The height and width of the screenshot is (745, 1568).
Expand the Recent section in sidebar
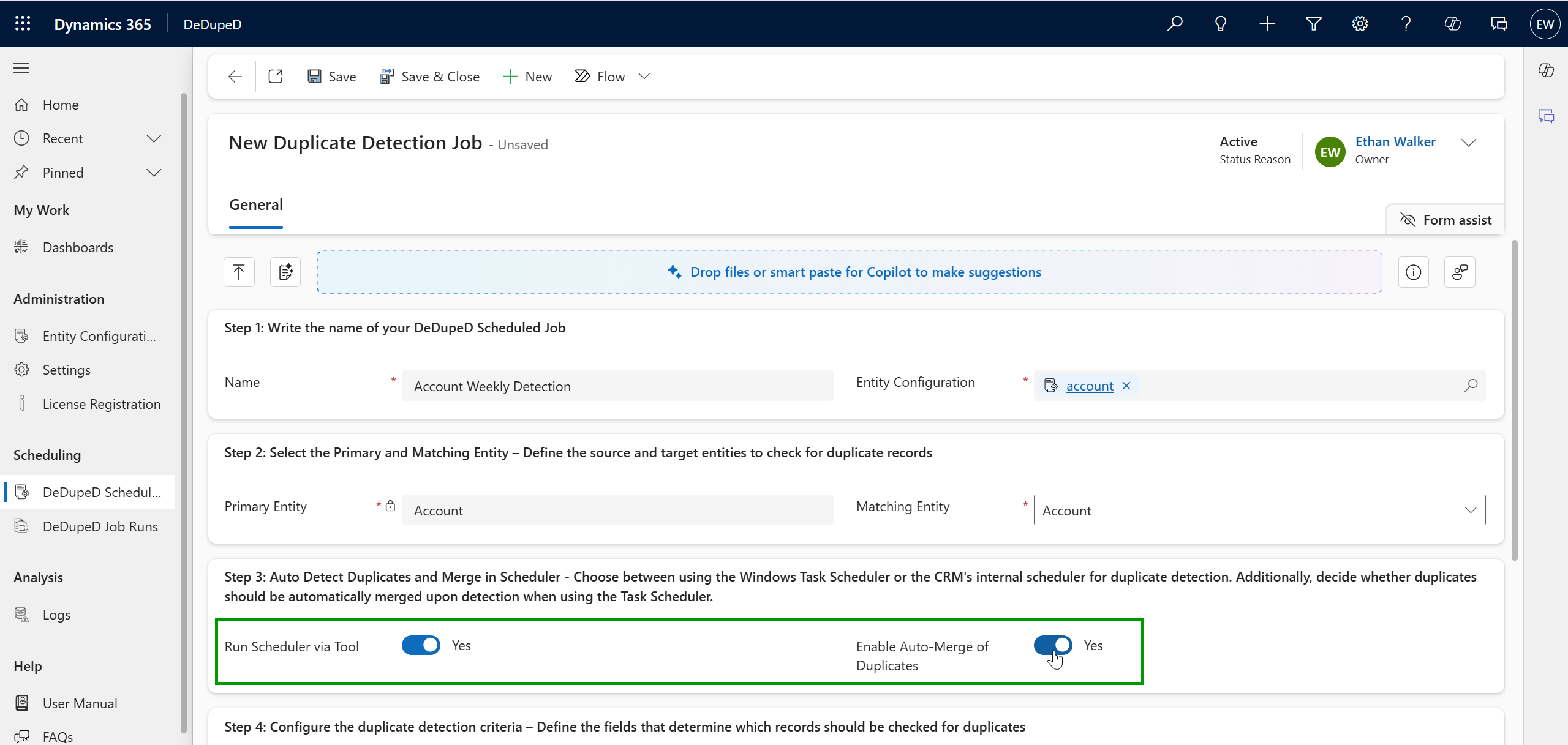154,138
